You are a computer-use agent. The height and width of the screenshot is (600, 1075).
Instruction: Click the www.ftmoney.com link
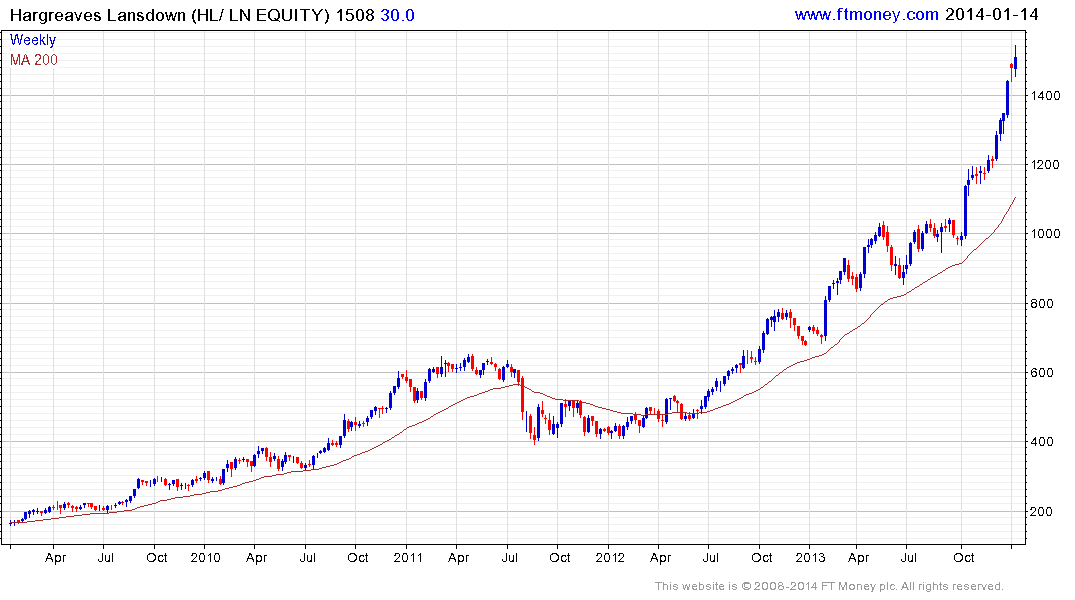pos(867,14)
